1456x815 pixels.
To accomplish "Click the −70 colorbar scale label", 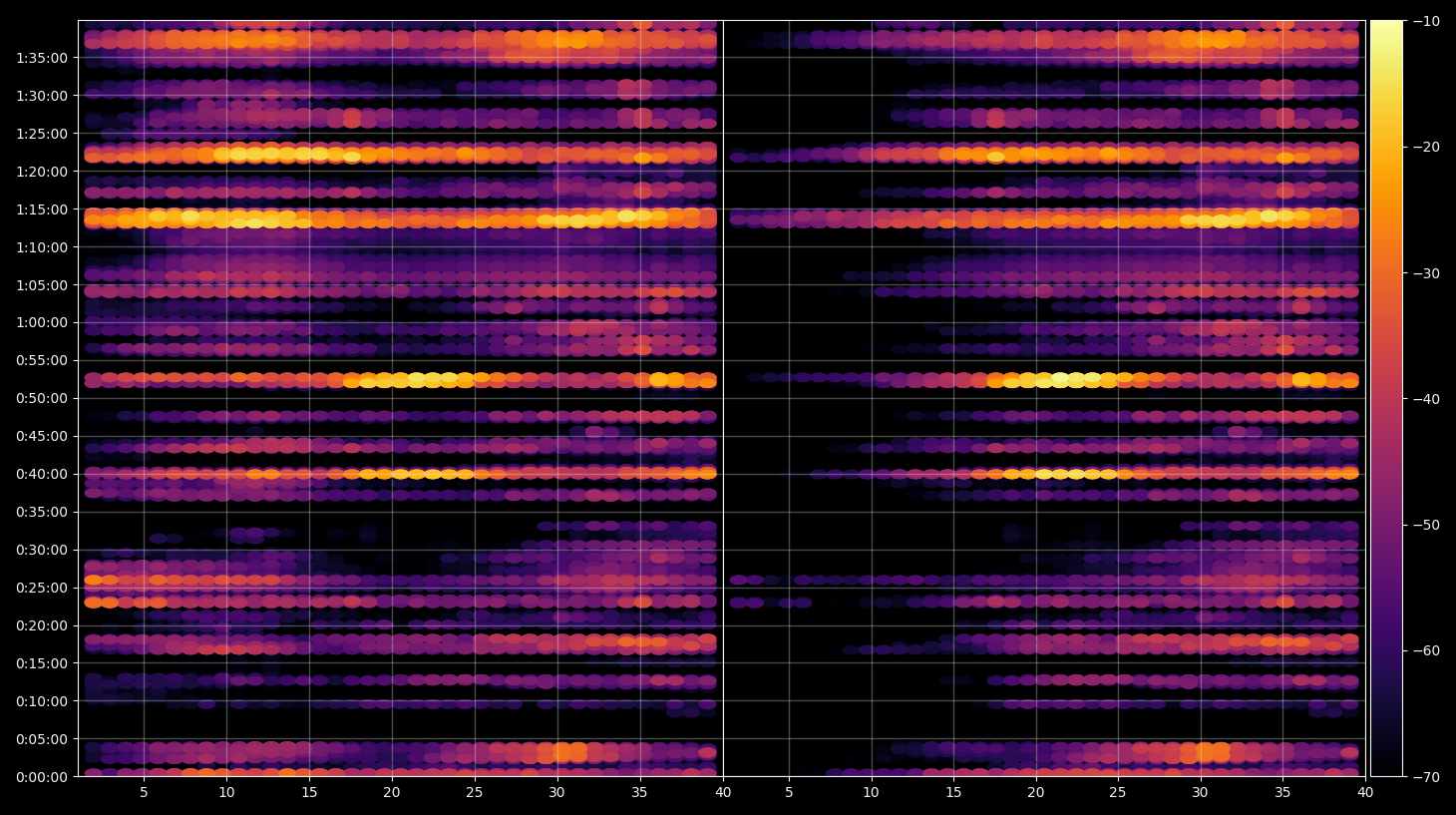I will pos(1427,777).
